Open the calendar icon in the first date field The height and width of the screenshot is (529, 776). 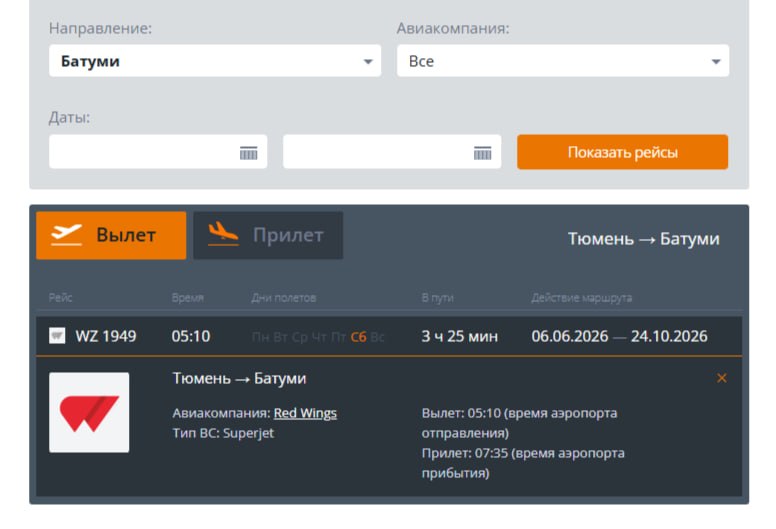click(x=248, y=153)
